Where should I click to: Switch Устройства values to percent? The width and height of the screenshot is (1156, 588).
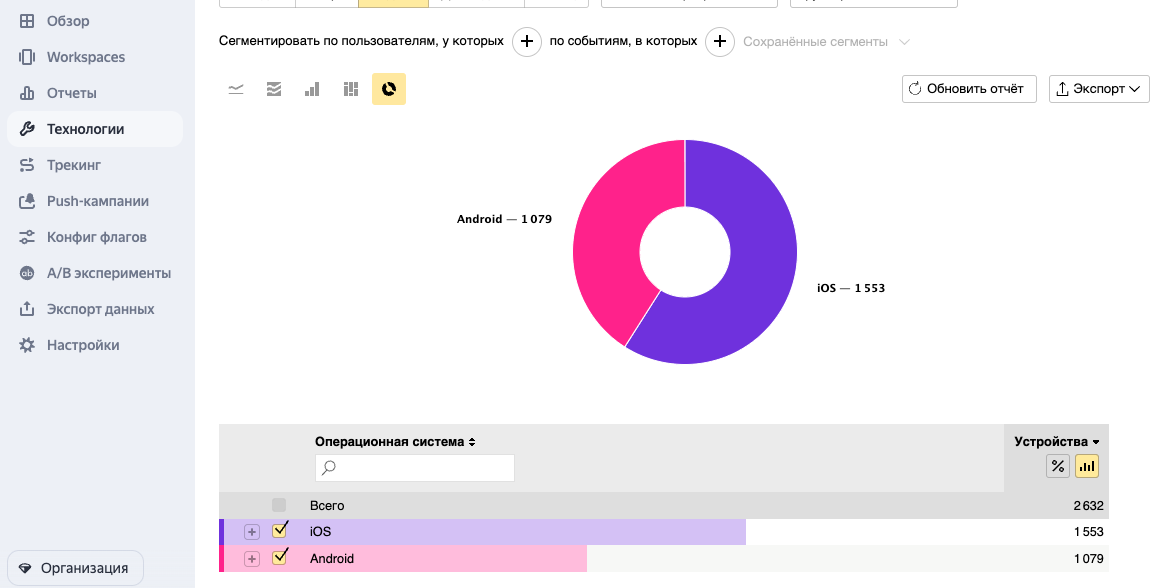point(1058,466)
